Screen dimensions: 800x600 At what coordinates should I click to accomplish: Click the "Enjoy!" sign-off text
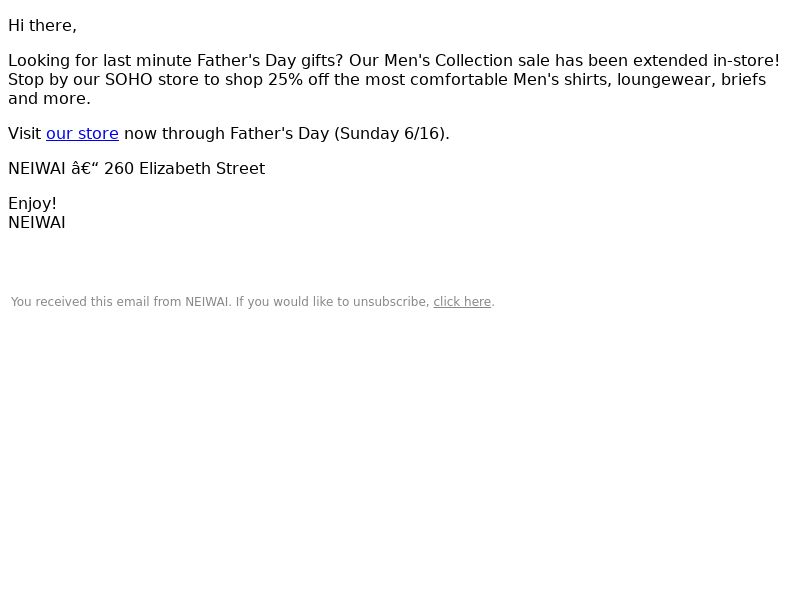[x=32, y=204]
